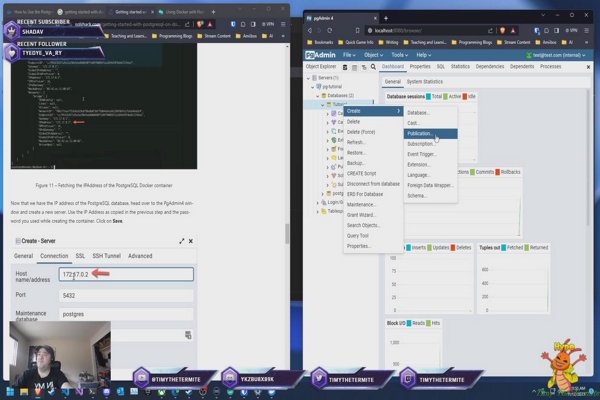
Task: Open pgAdmin Object menu
Action: point(373,55)
